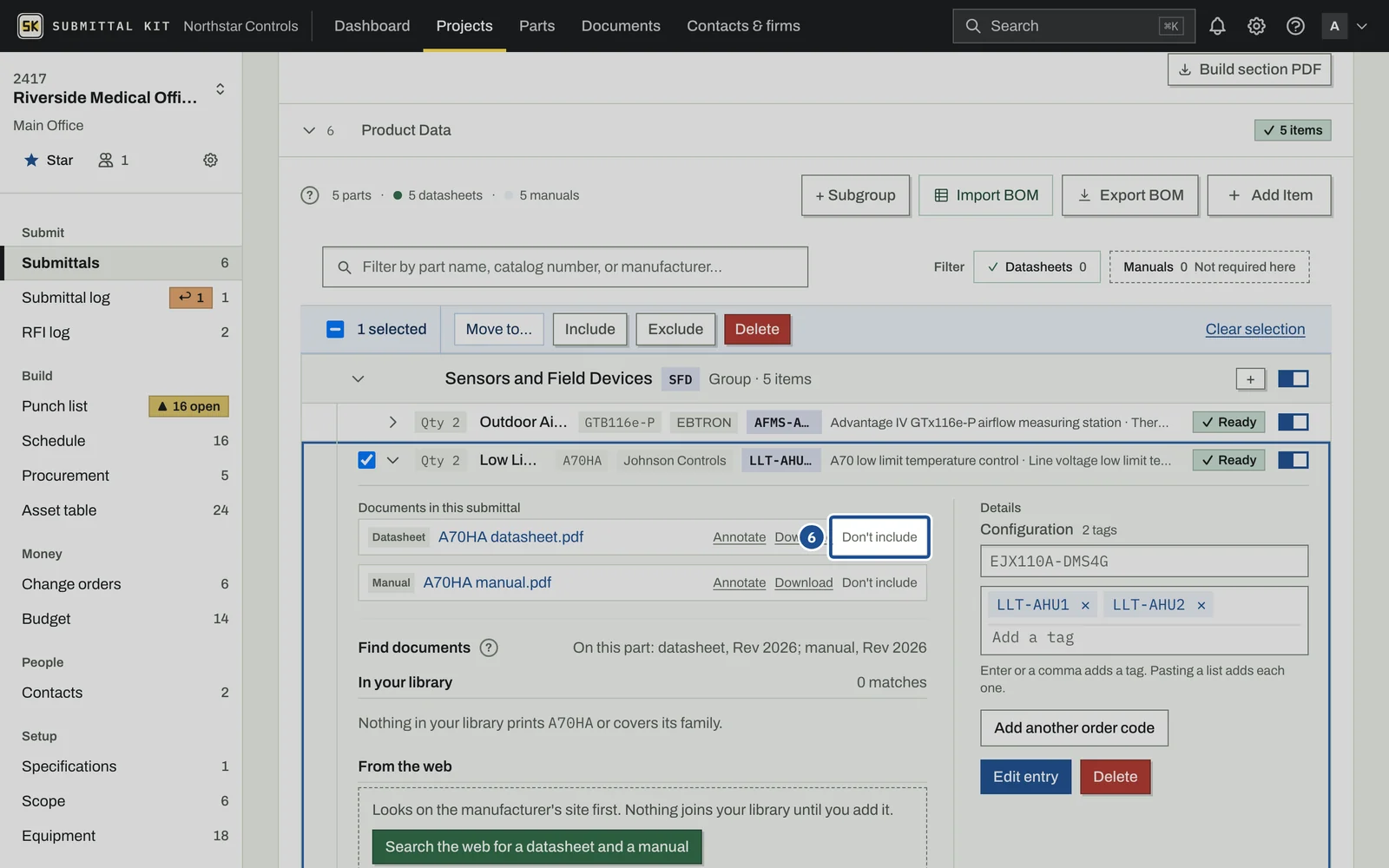
Task: Click the red Delete bulk action button
Action: pyautogui.click(x=757, y=329)
